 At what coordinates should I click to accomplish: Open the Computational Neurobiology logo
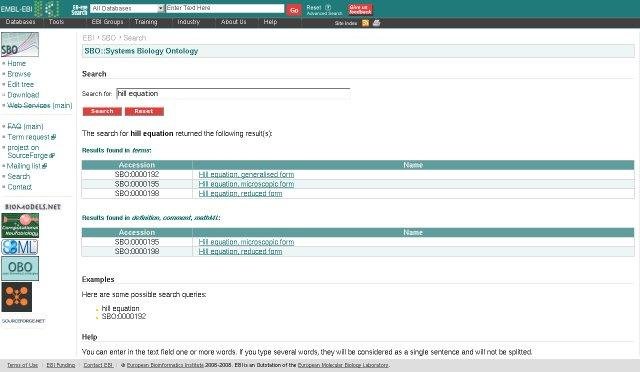pos(20,225)
